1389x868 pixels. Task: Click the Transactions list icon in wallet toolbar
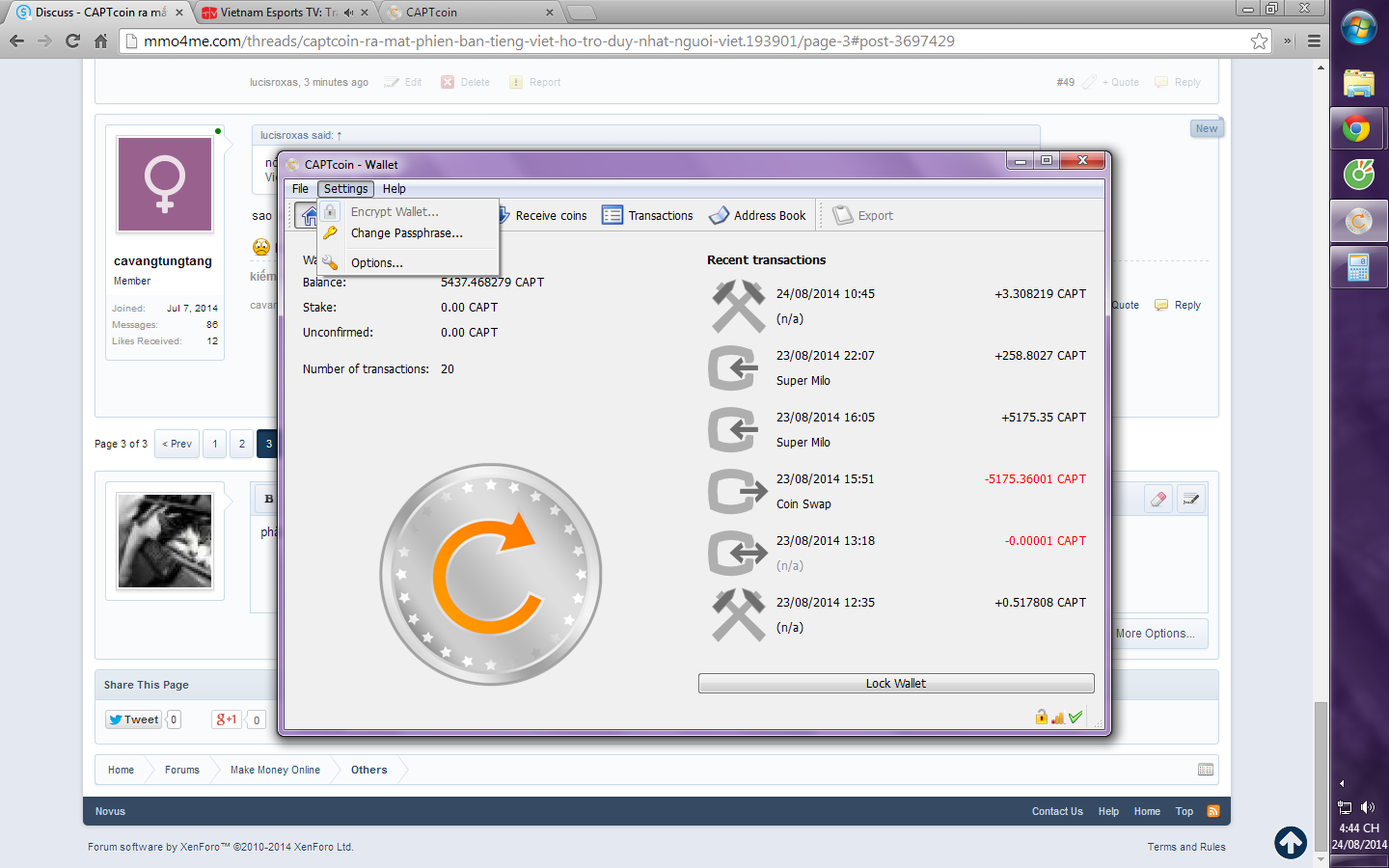point(613,215)
